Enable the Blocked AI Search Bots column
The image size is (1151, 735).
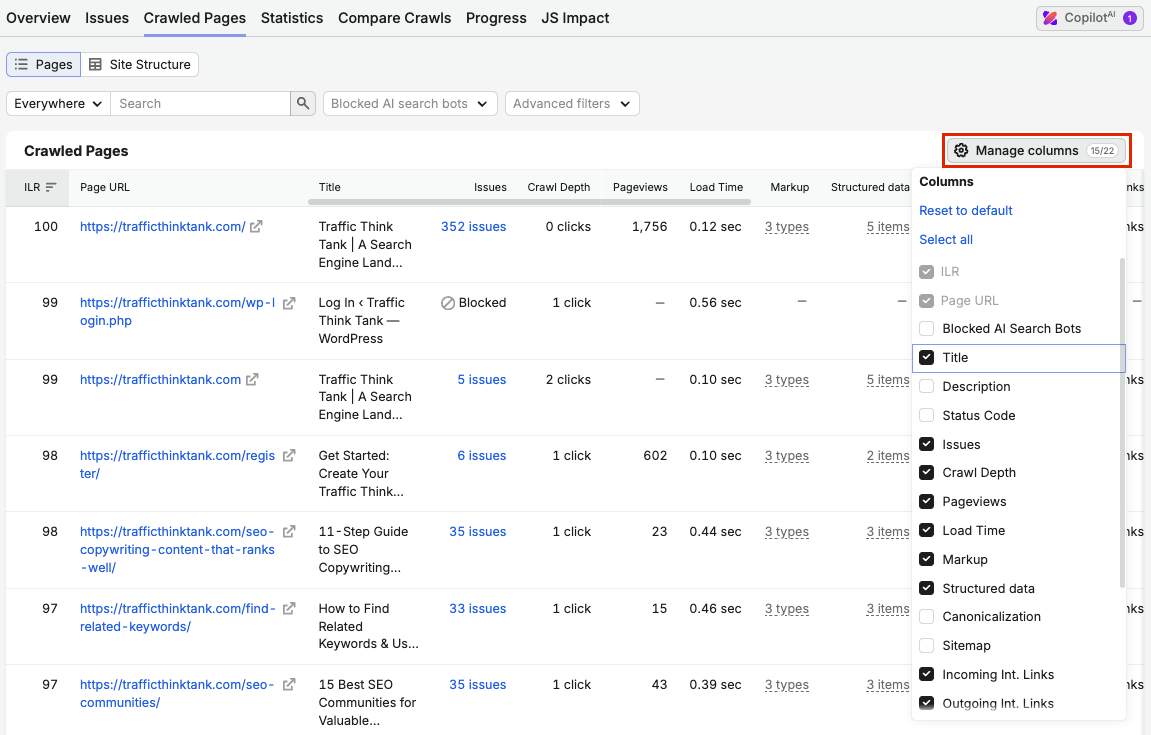point(926,328)
